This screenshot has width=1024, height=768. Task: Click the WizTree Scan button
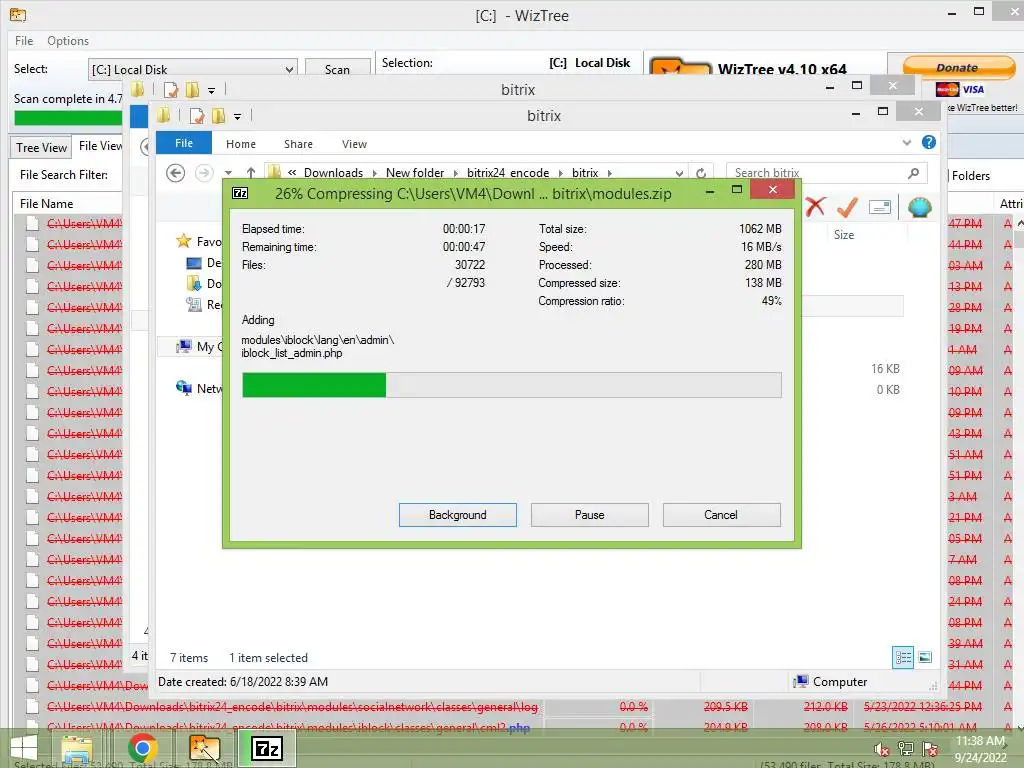(338, 69)
